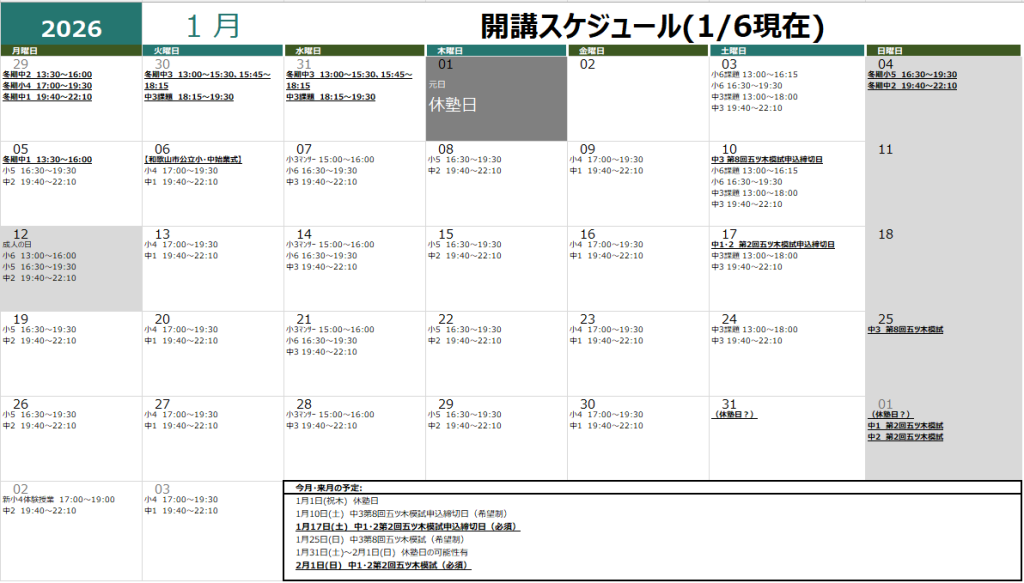Click the 今月・来月の予定 notes heading
This screenshot has height=583, width=1024.
point(329,487)
